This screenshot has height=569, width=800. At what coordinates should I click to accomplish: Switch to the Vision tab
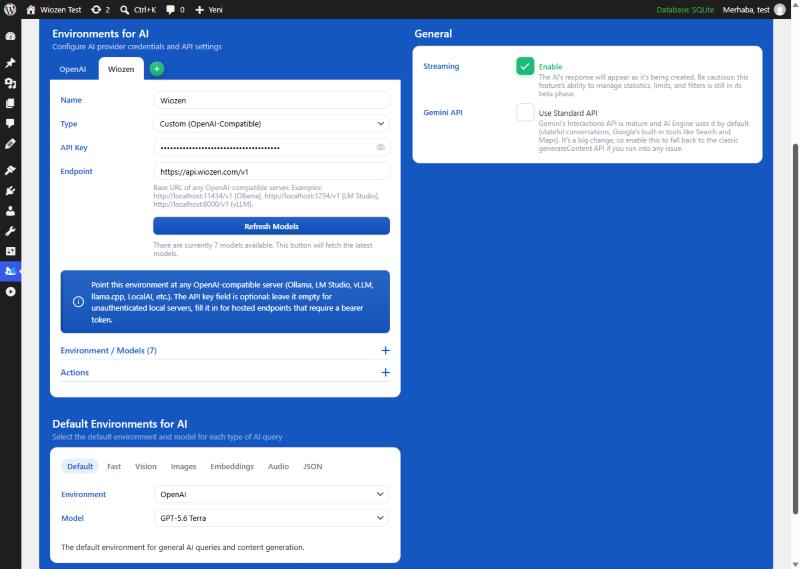145,466
